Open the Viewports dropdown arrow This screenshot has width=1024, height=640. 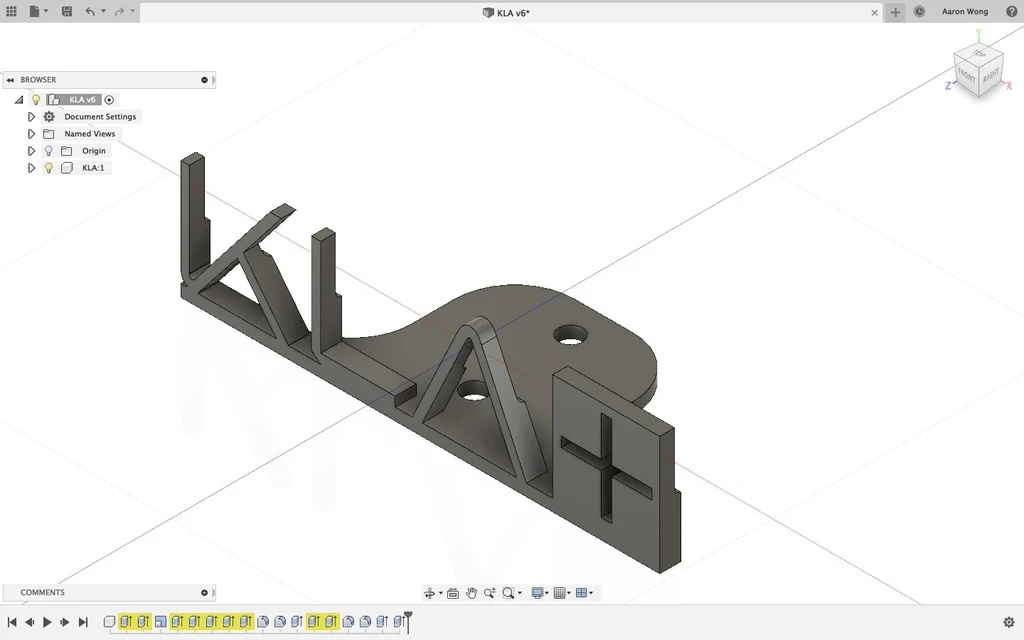(591, 593)
